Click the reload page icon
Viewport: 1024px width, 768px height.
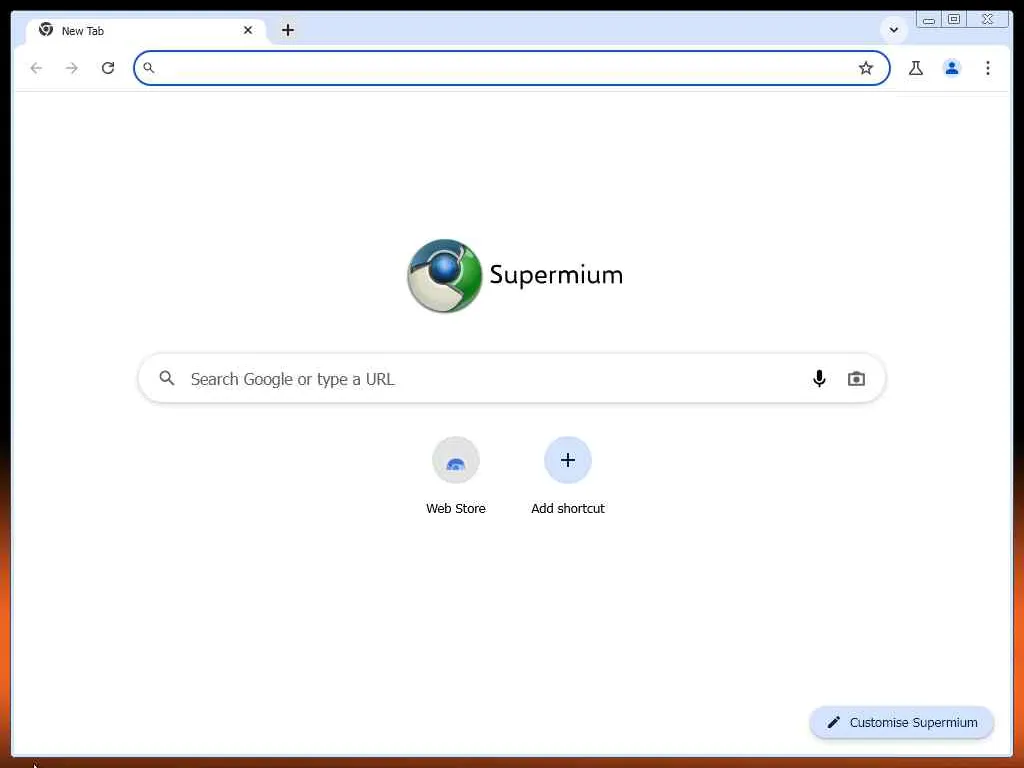(108, 68)
